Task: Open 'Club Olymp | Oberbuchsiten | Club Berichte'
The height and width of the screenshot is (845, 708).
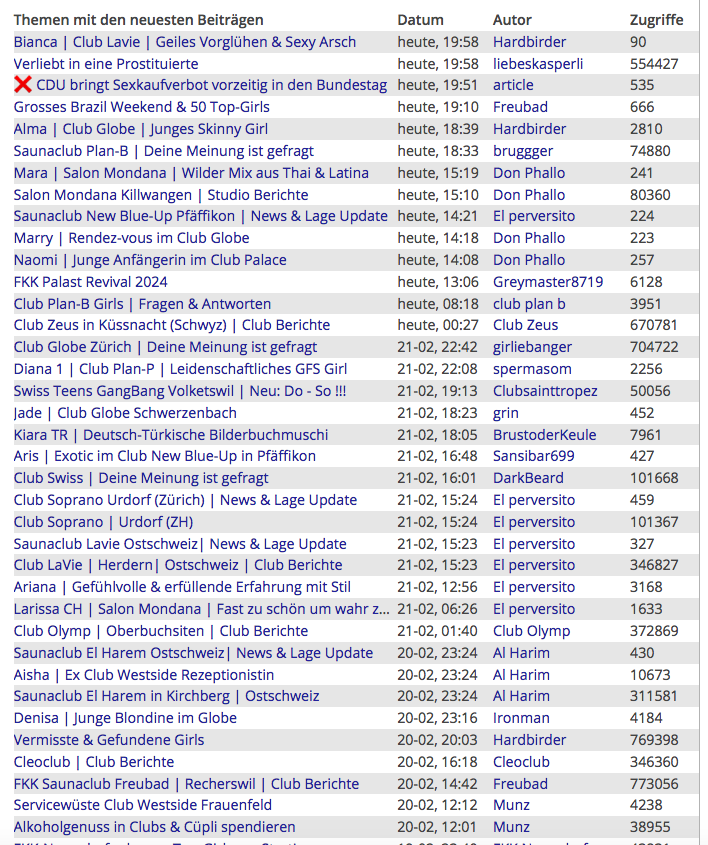Action: pos(160,631)
